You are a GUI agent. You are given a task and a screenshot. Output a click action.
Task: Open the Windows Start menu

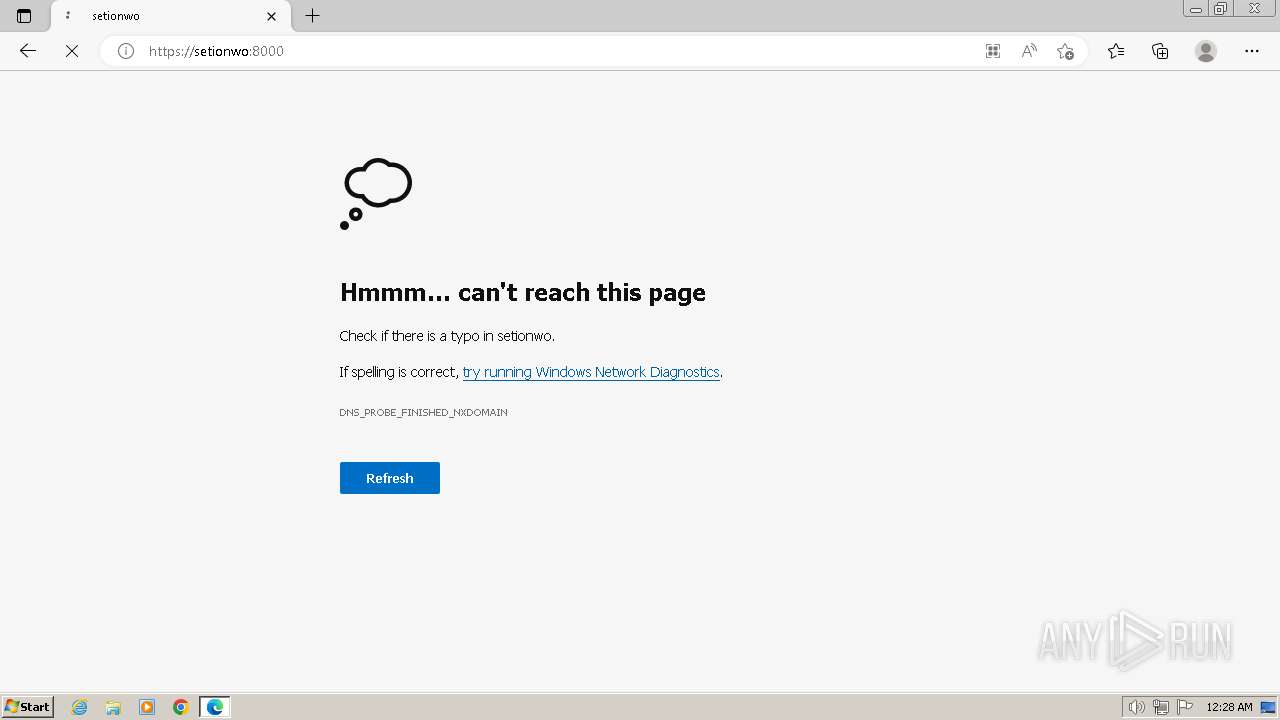click(x=28, y=706)
